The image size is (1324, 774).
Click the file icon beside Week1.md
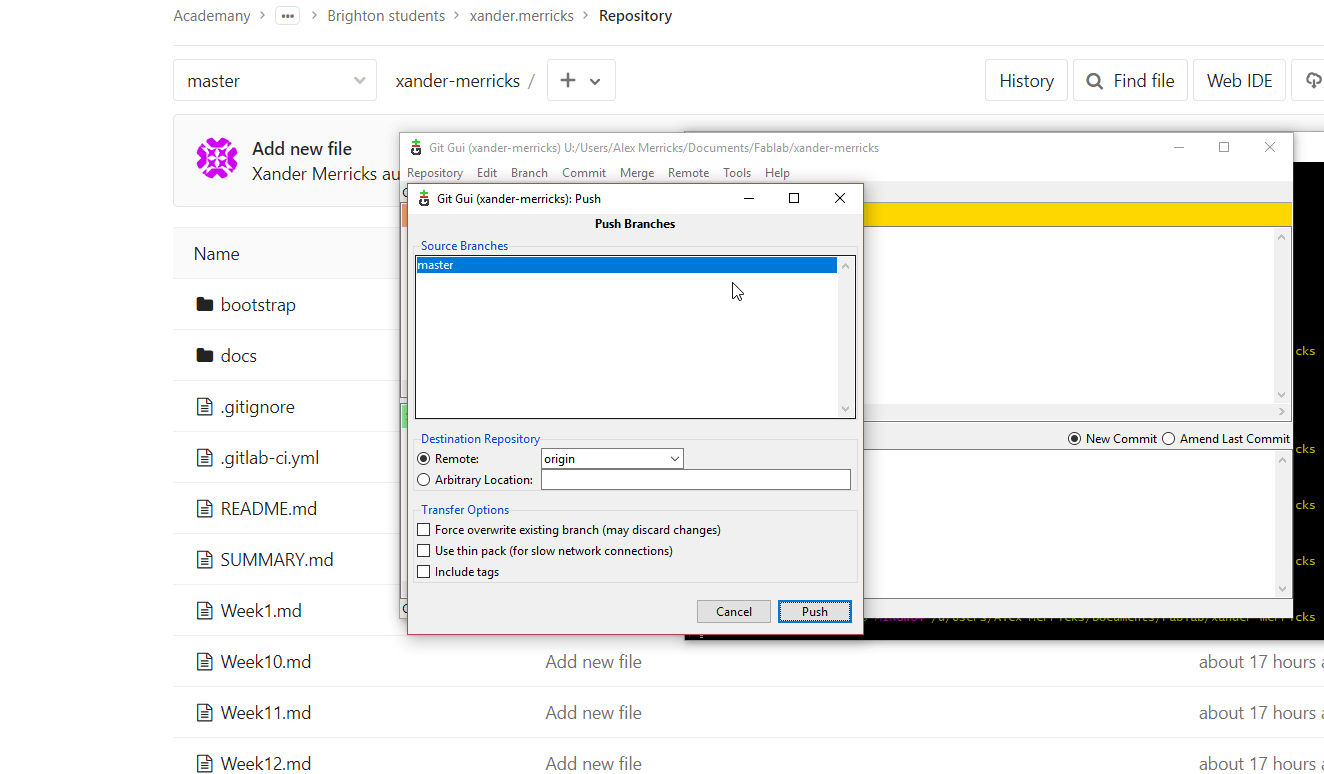(x=205, y=610)
